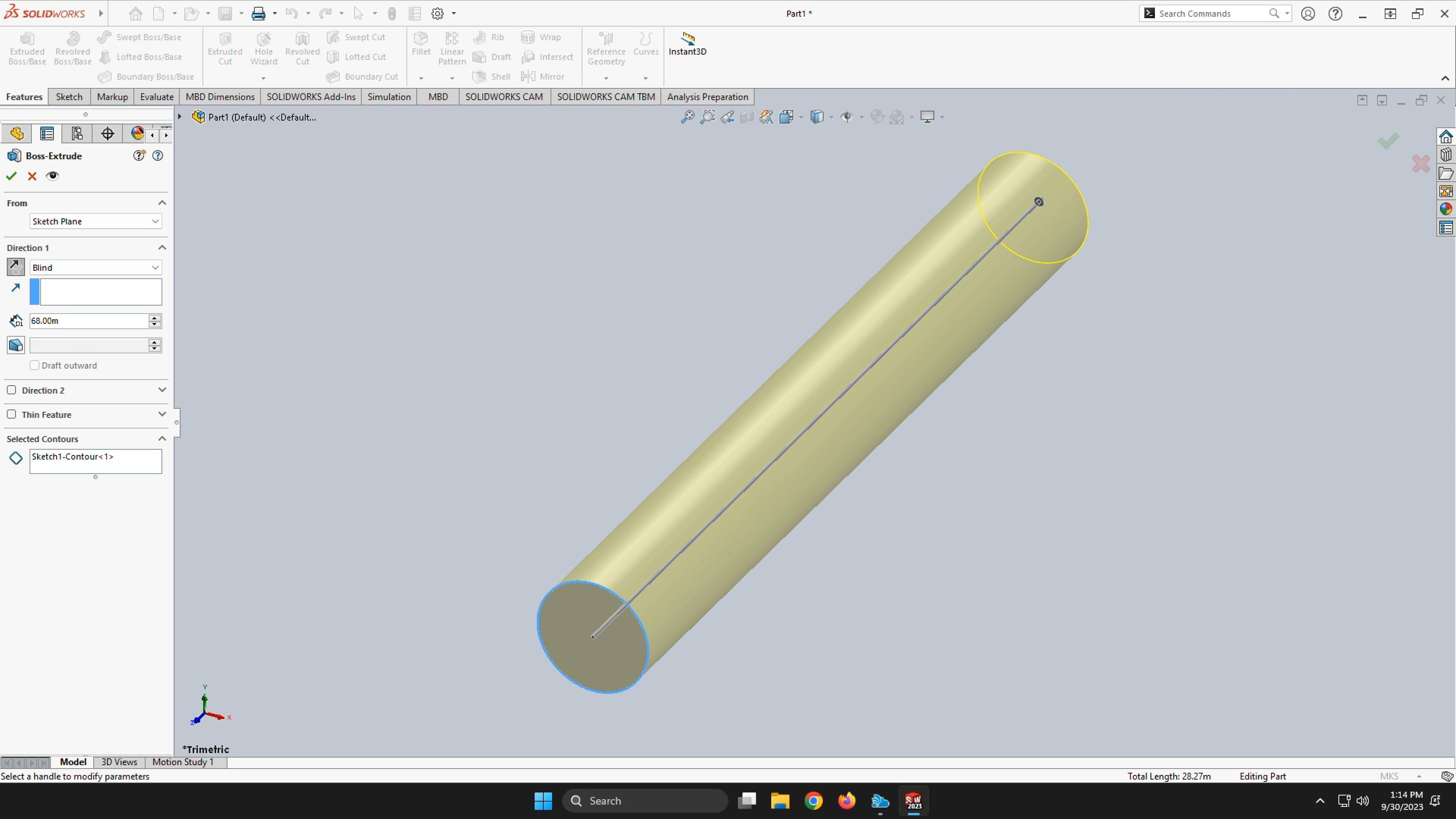Collapse the Selected Contours section
This screenshot has width=1456, height=819.
162,439
